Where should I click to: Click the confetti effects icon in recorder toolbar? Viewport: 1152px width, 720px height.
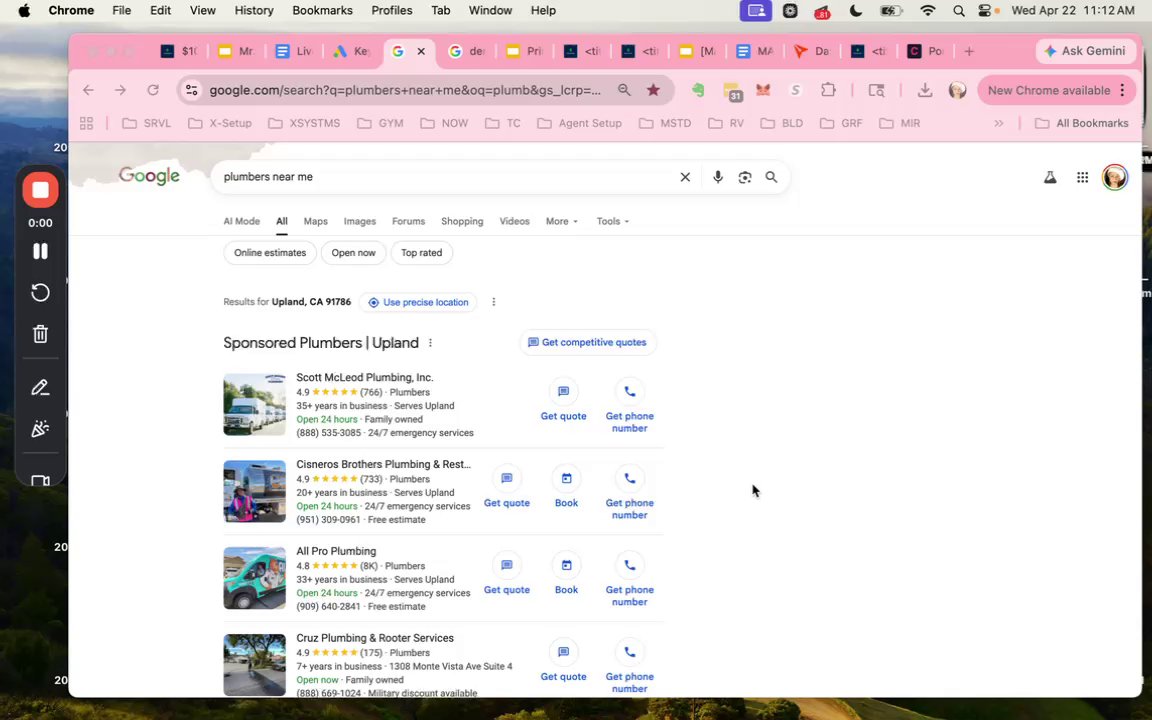pyautogui.click(x=40, y=429)
